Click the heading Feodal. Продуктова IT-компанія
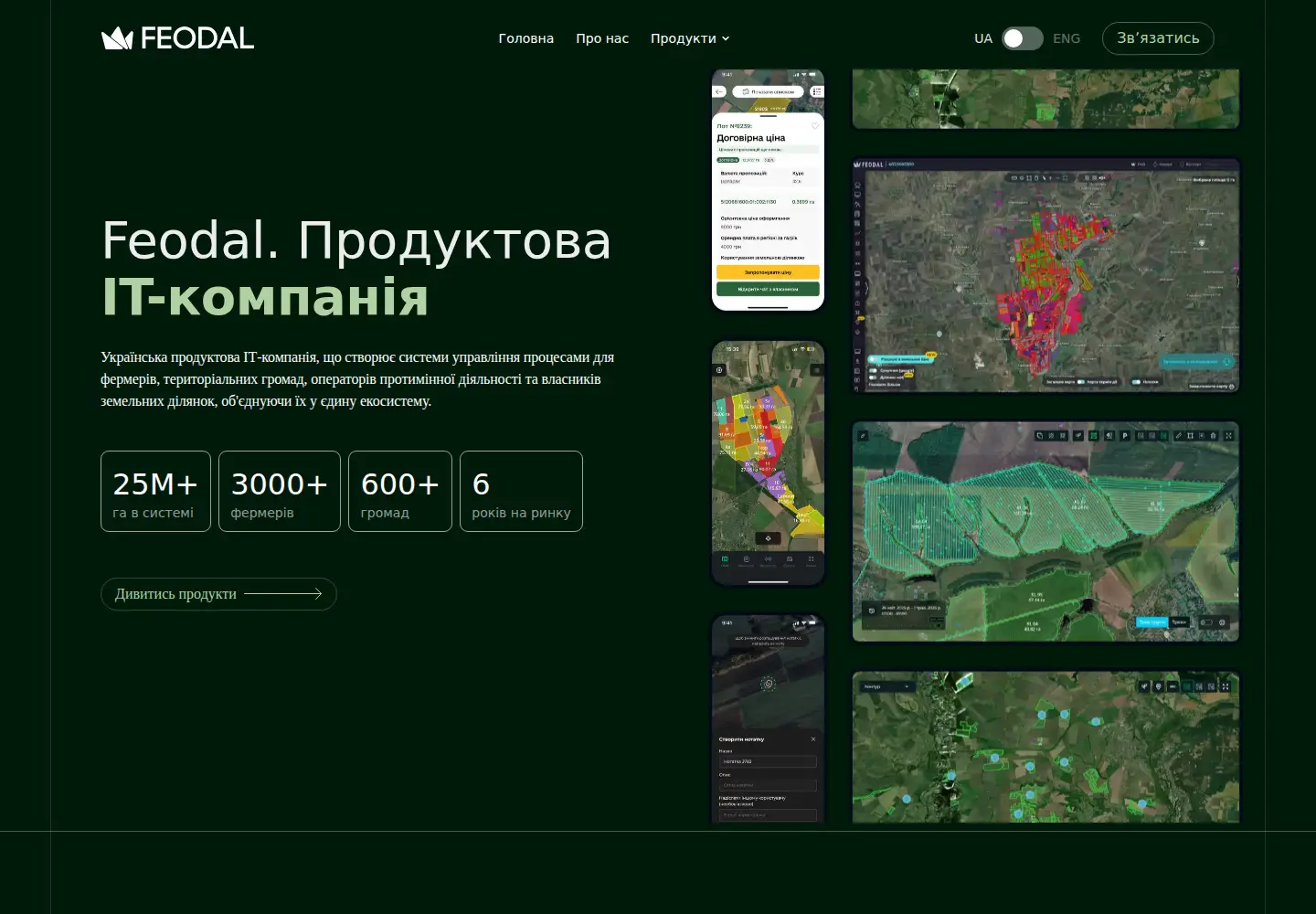This screenshot has height=914, width=1316. [x=356, y=269]
